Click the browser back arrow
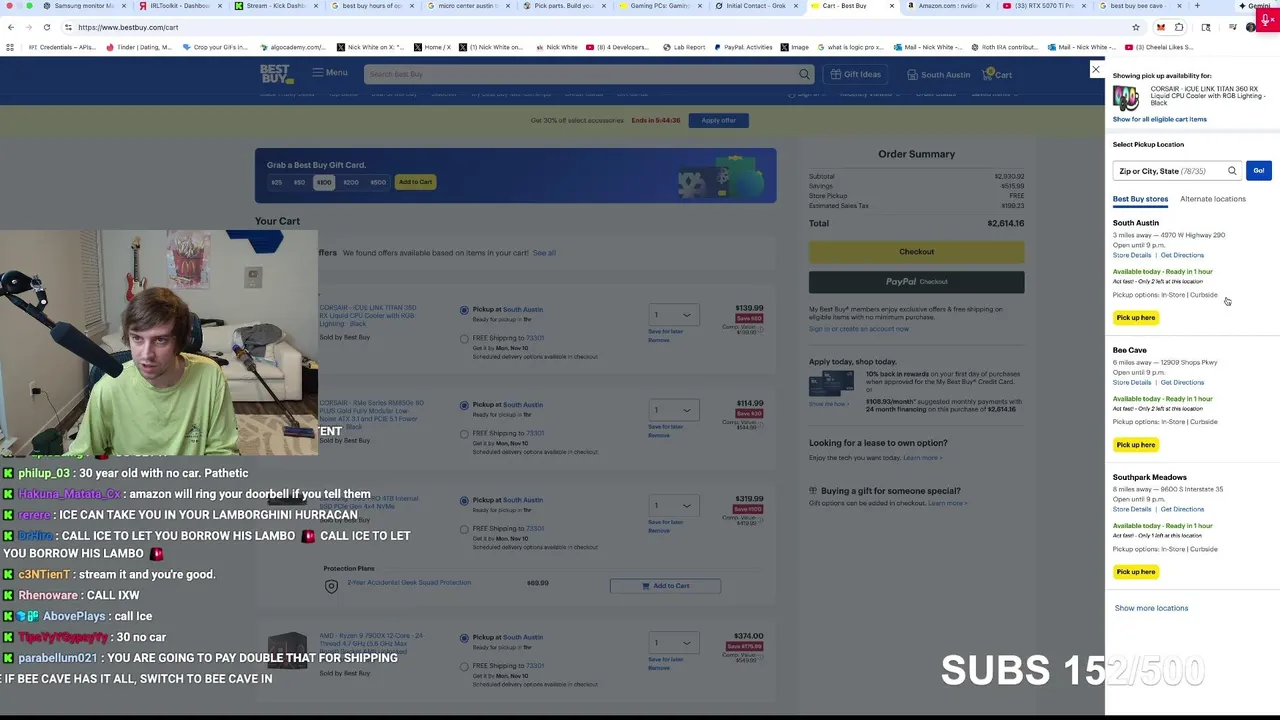The height and width of the screenshot is (720, 1280). click(10, 27)
